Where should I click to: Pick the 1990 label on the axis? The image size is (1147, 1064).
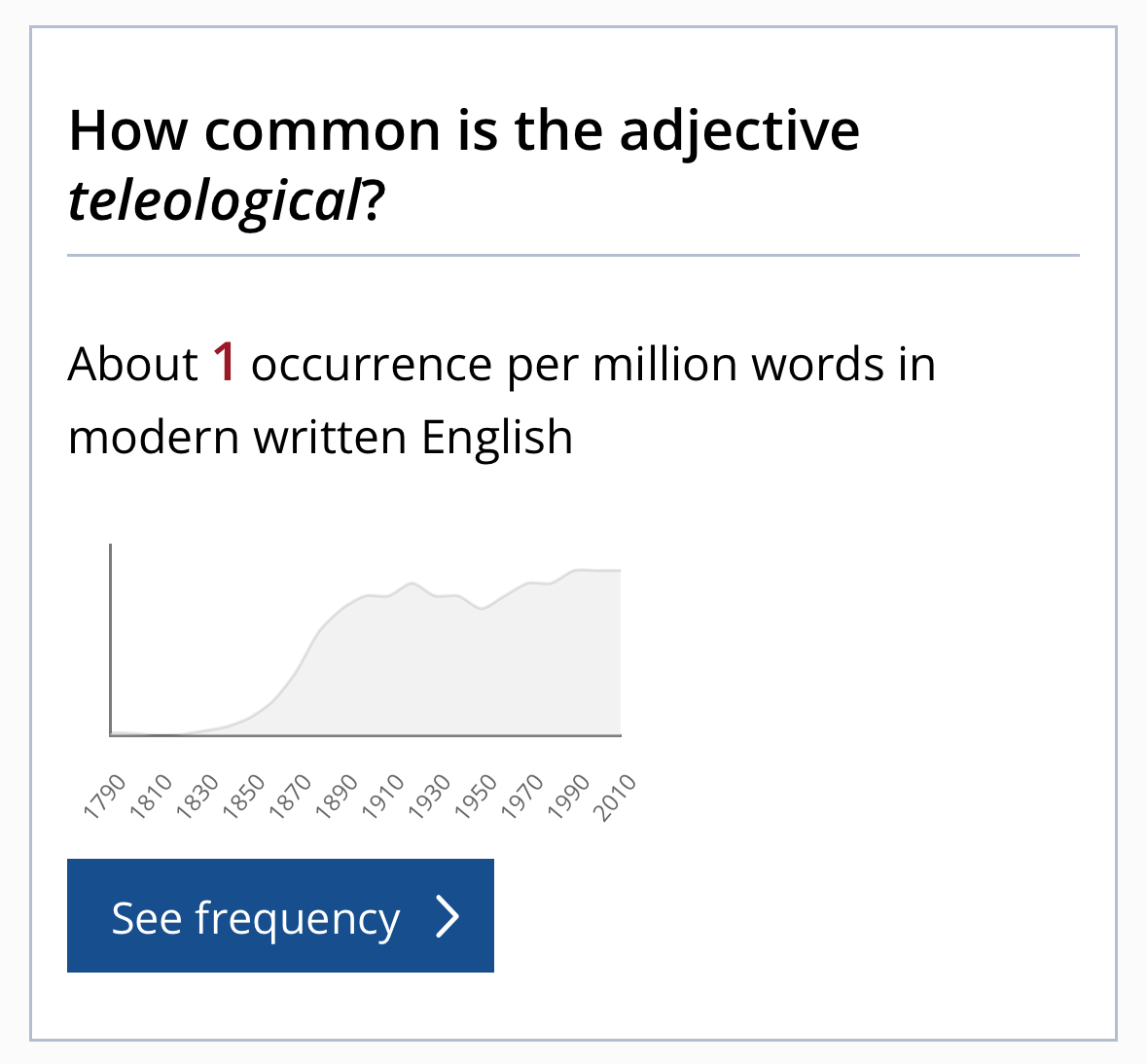tap(569, 797)
